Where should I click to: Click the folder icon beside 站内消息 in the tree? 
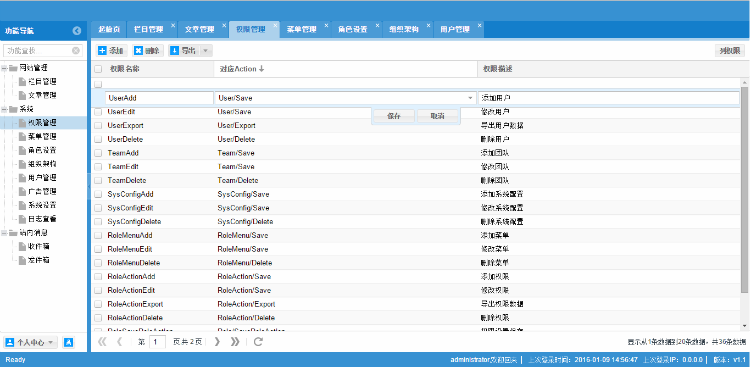13,233
